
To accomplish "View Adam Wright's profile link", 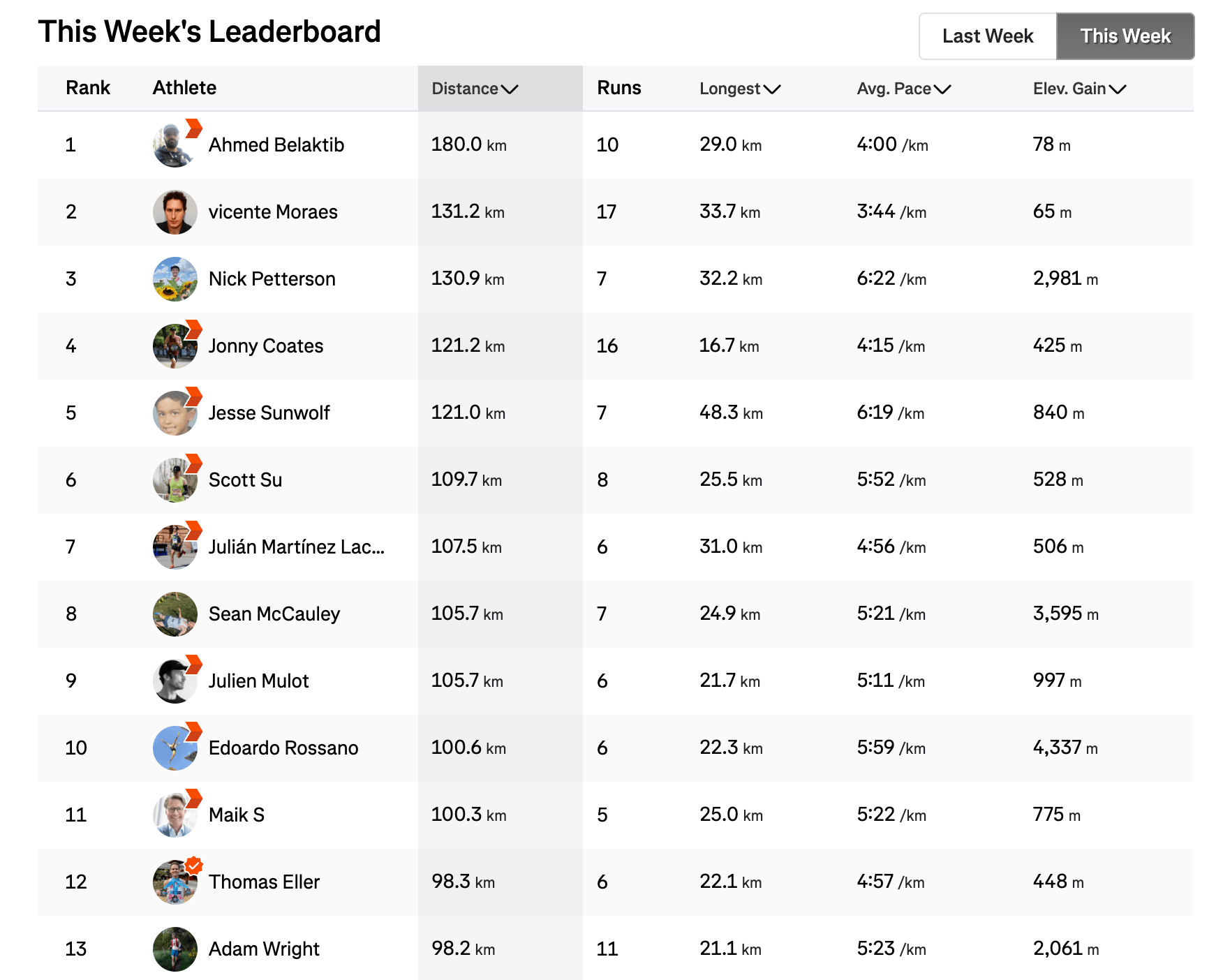I will (x=264, y=949).
